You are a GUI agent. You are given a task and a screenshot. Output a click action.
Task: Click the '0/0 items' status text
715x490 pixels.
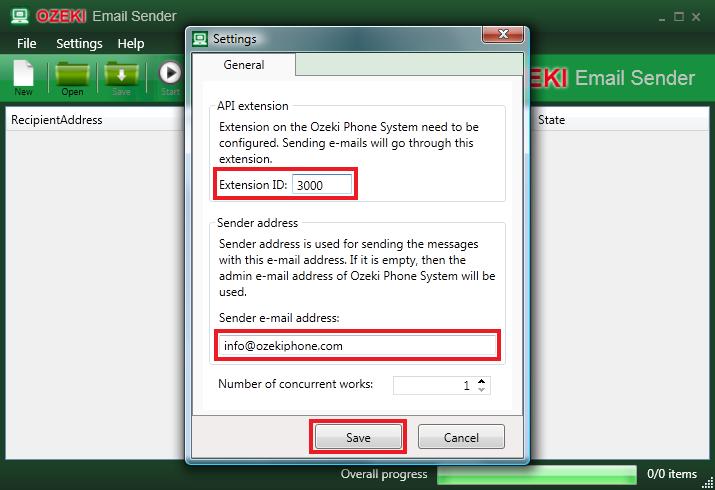coord(672,474)
